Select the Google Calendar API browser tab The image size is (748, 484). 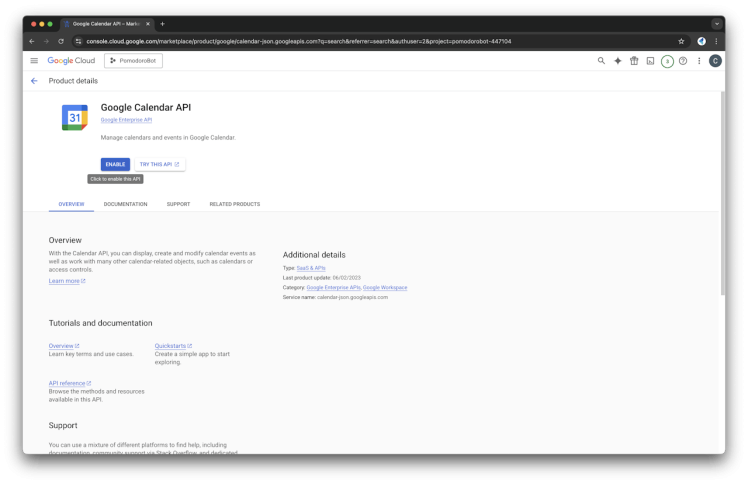(x=106, y=24)
